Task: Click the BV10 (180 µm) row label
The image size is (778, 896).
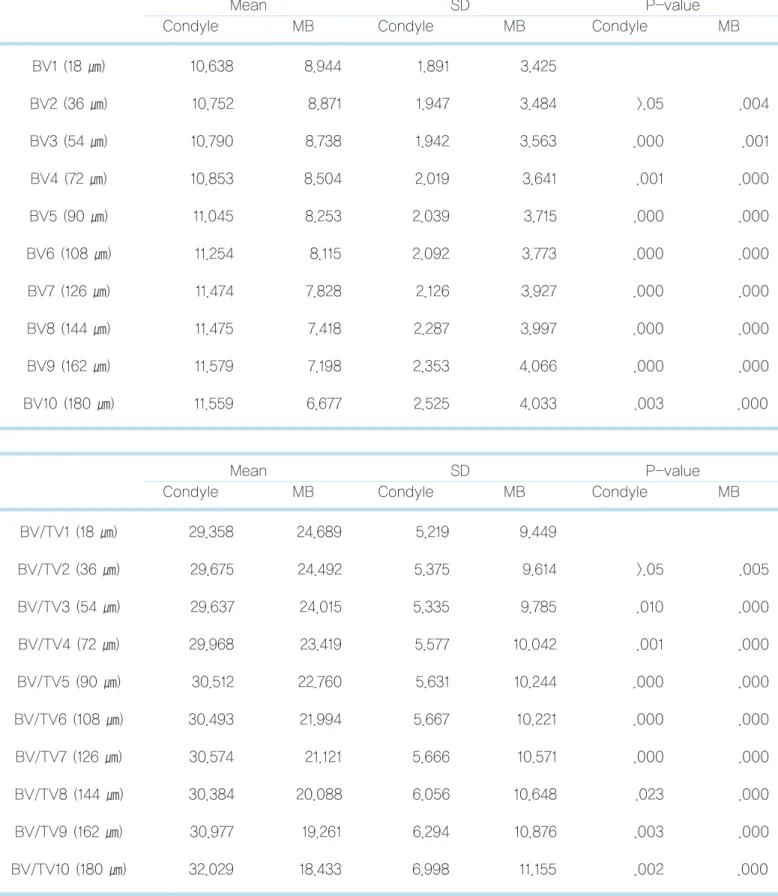Action: point(69,404)
